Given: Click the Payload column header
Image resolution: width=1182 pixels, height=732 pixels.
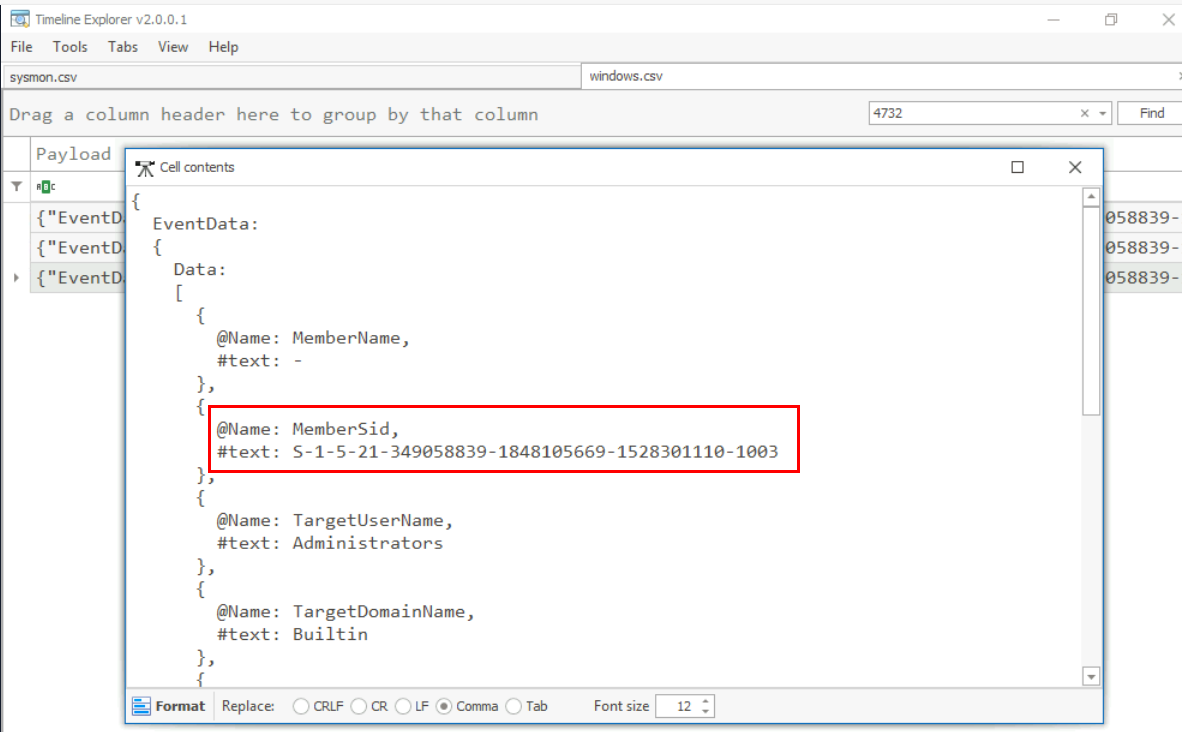Looking at the screenshot, I should (73, 154).
